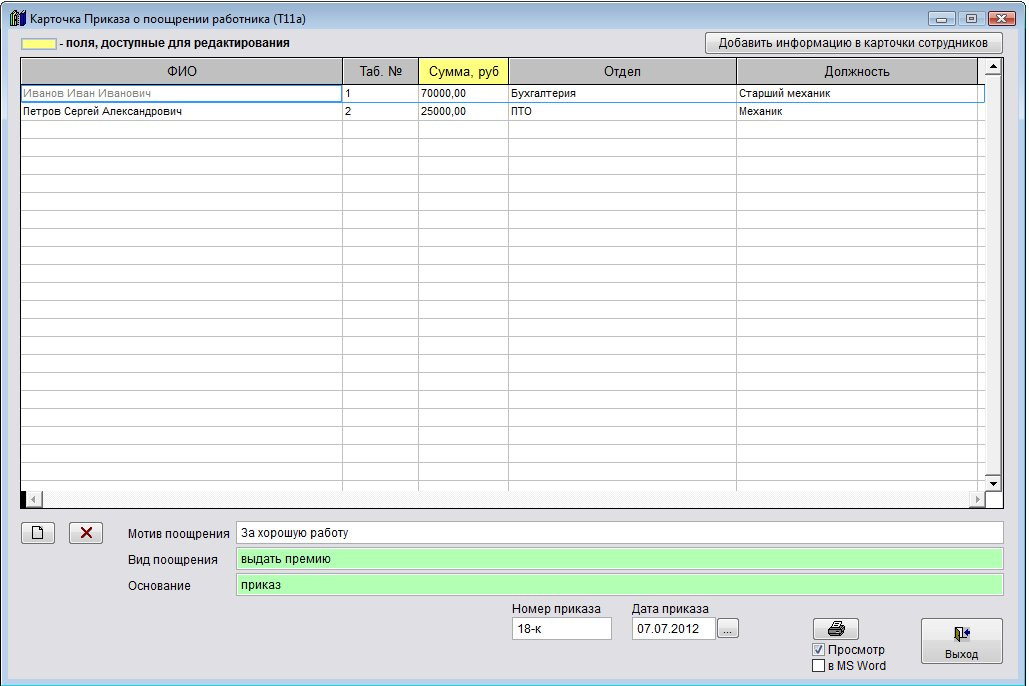
Task: Click the green Вид поощрения field
Action: 618,559
